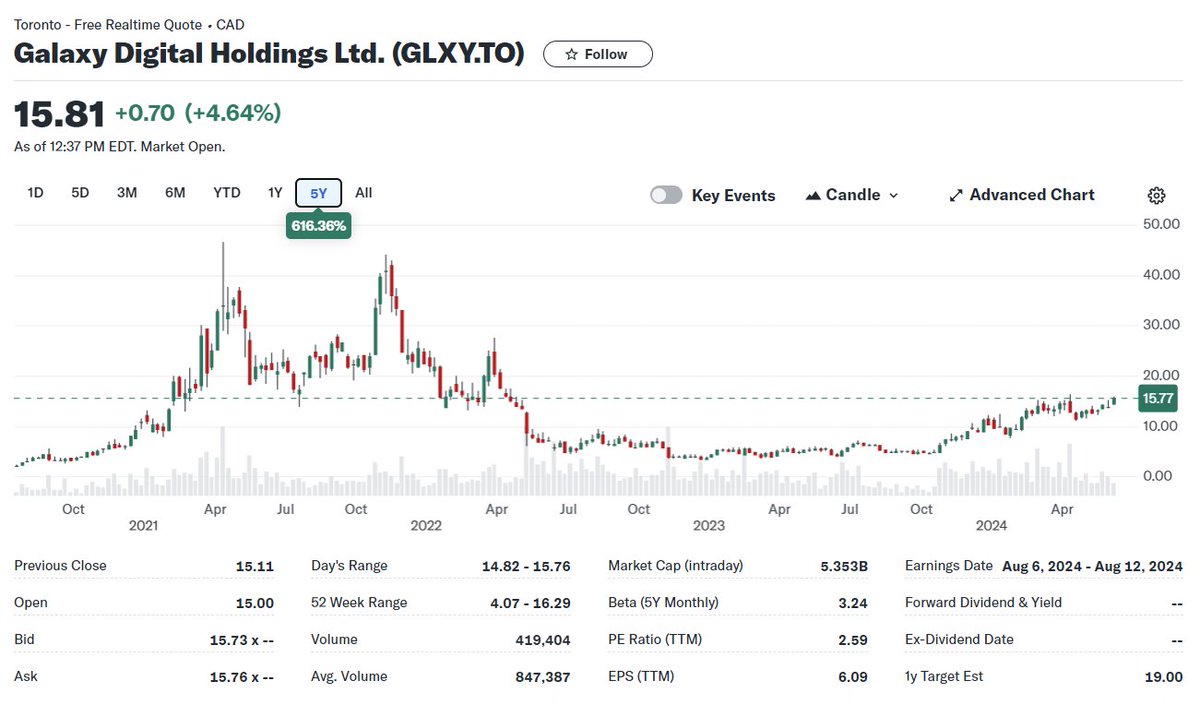The width and height of the screenshot is (1200, 705).
Task: Click the Beta (5Y Monthly) value 3.24
Action: (x=854, y=602)
